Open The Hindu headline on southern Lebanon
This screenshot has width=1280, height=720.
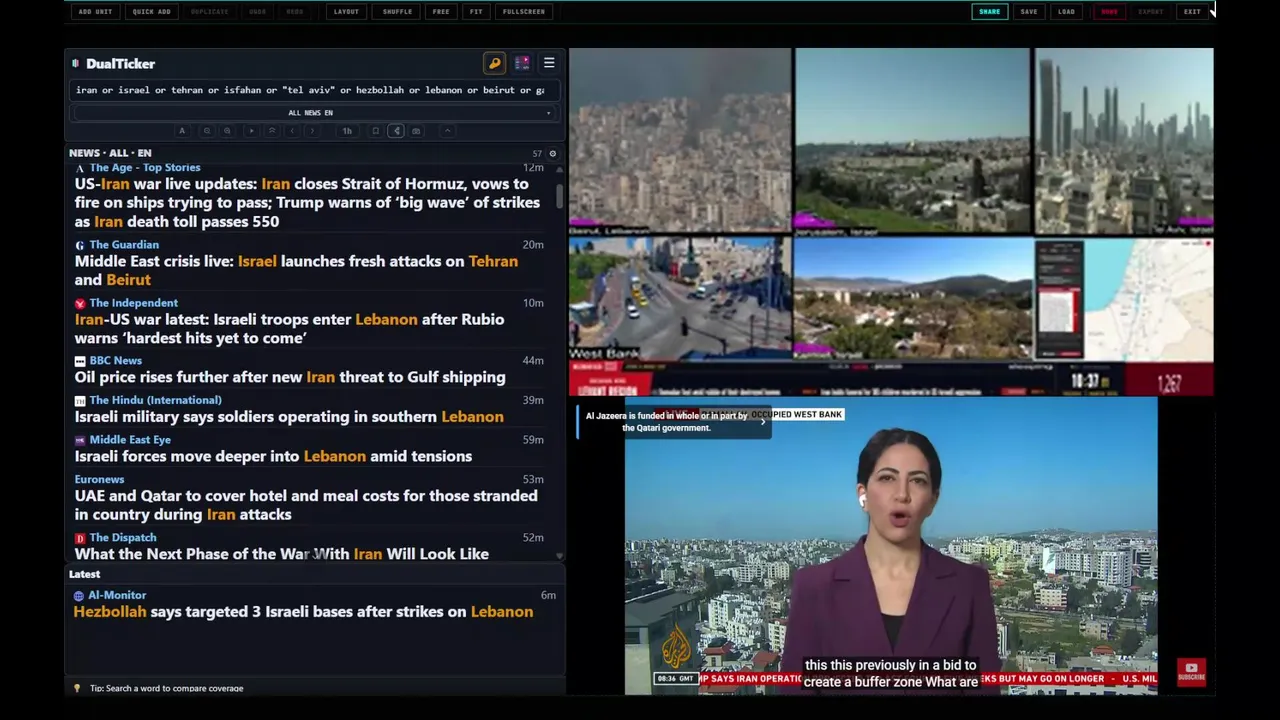289,417
